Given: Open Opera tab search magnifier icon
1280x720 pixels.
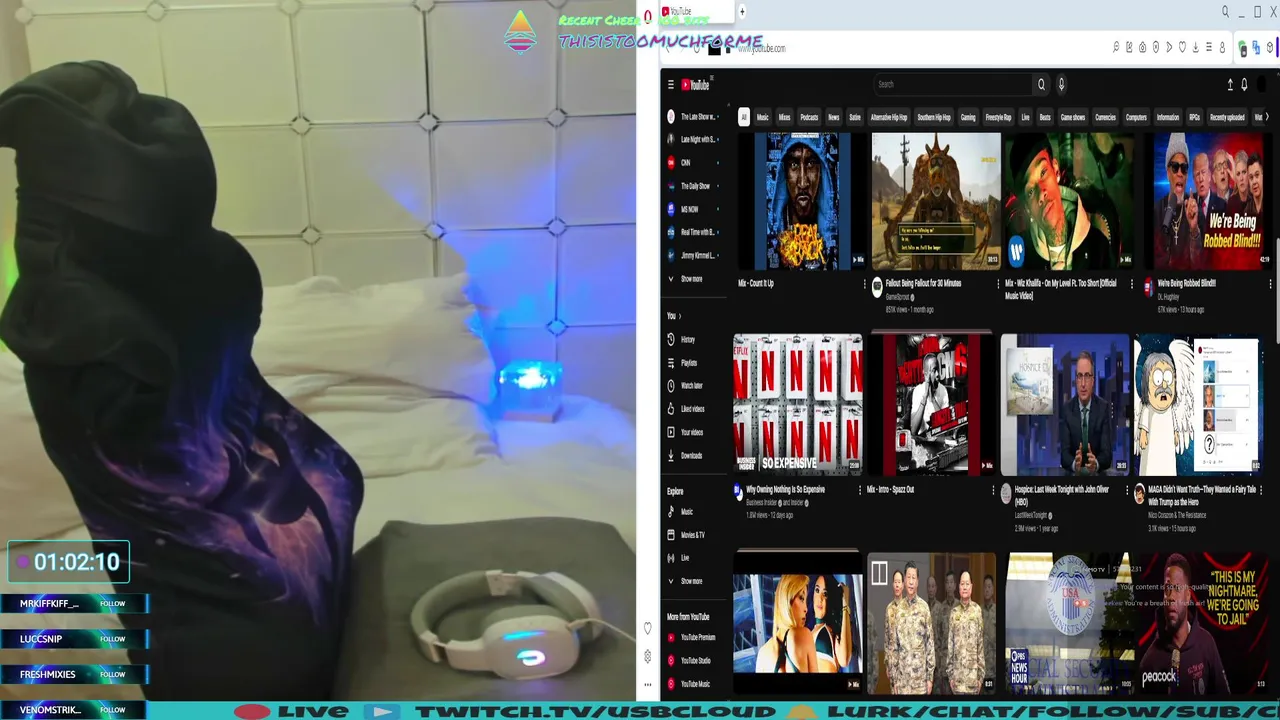Looking at the screenshot, I should 1225,12.
